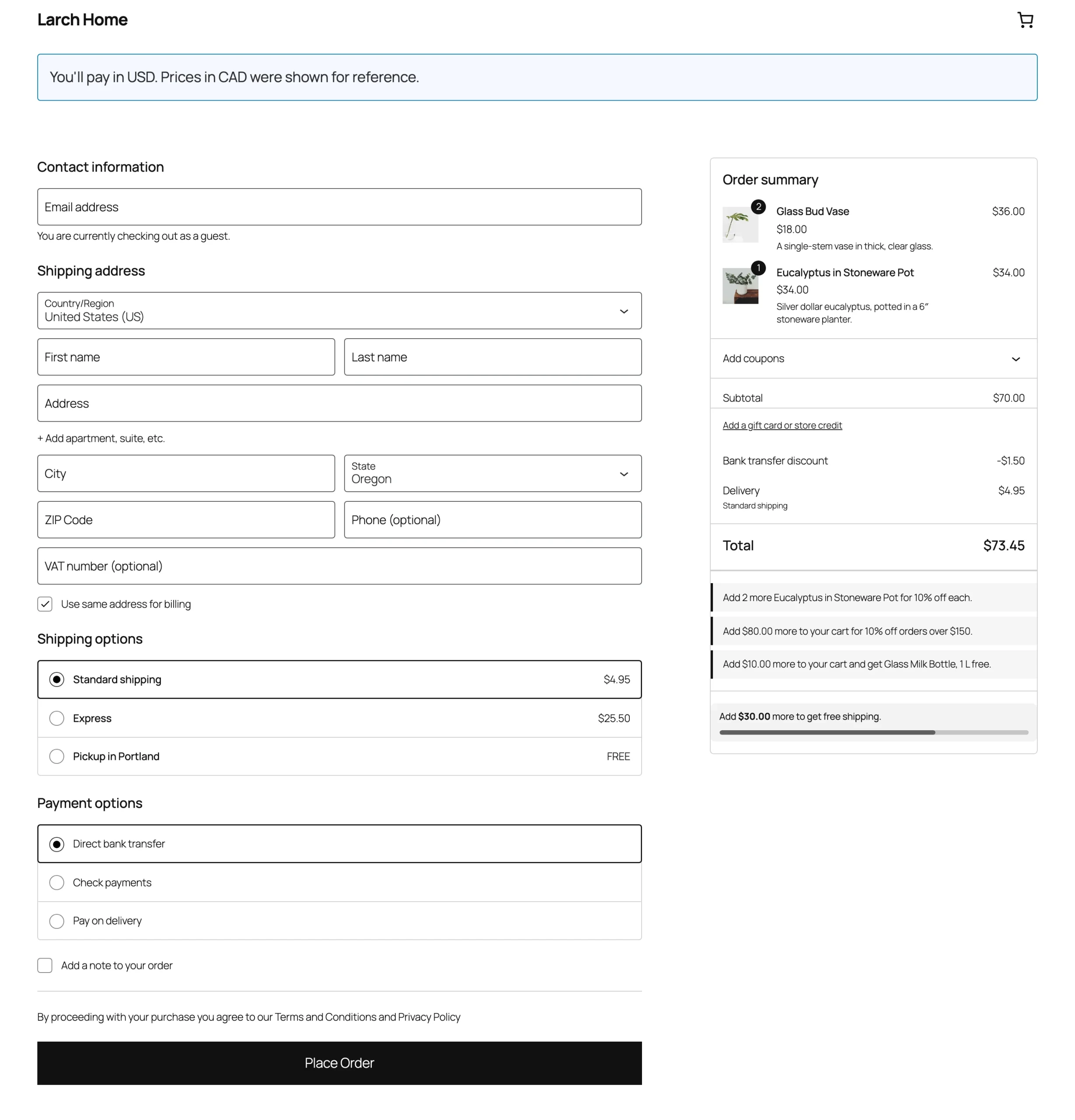Click the Bank transfer discount -$1.50 value
Image resolution: width=1075 pixels, height=1120 pixels.
point(1010,461)
